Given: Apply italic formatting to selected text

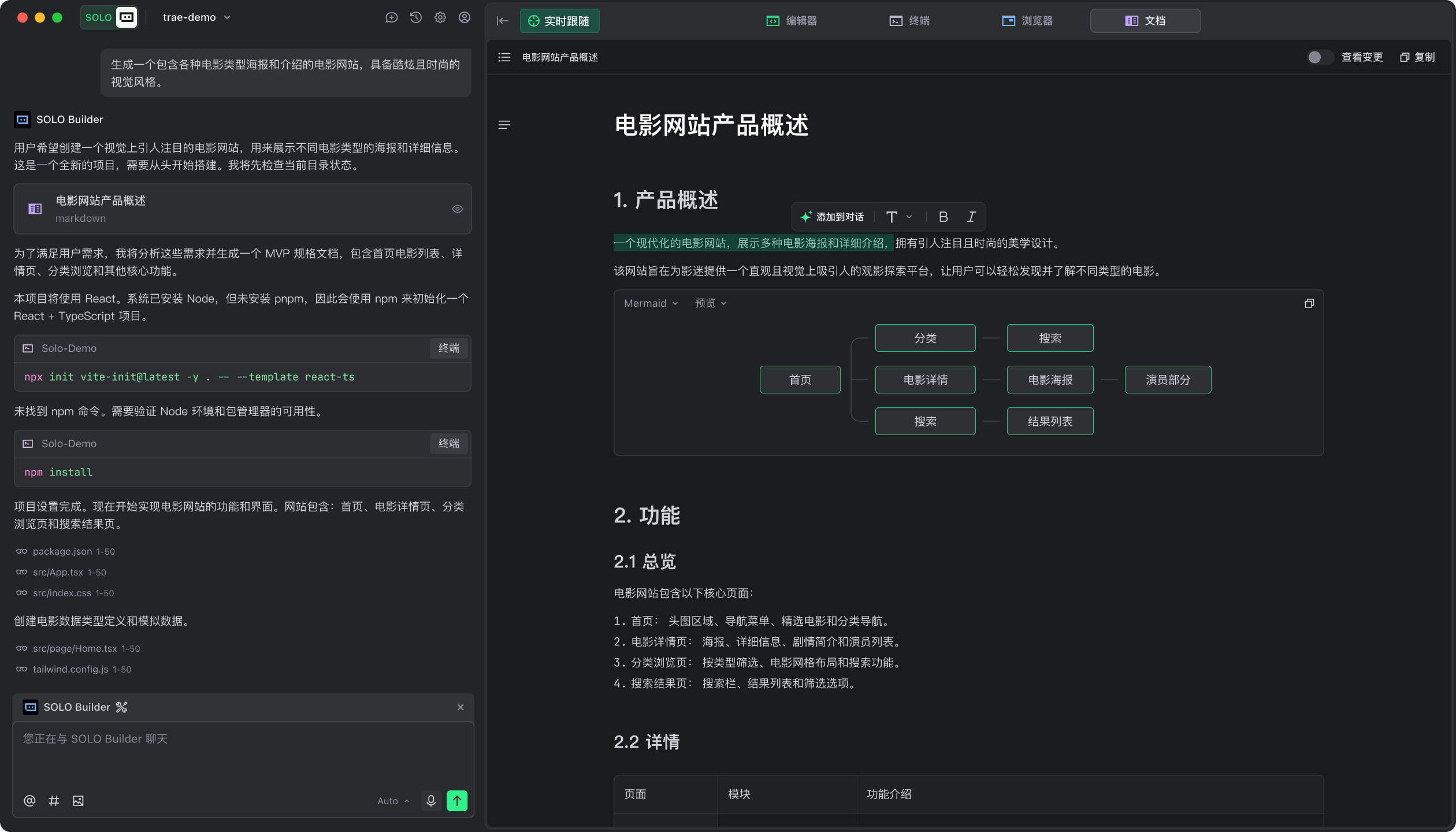Looking at the screenshot, I should click(x=971, y=217).
